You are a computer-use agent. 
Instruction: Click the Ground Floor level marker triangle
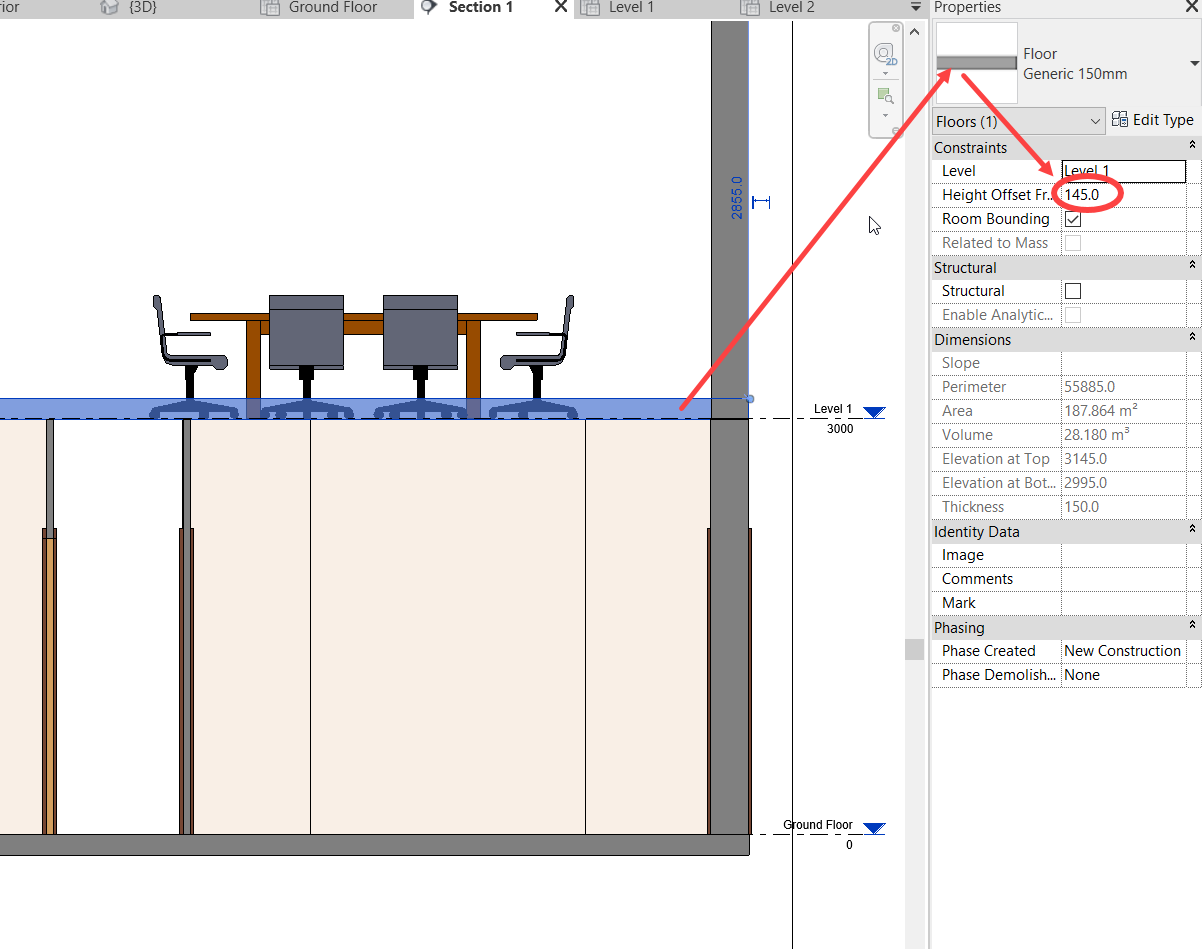(874, 828)
